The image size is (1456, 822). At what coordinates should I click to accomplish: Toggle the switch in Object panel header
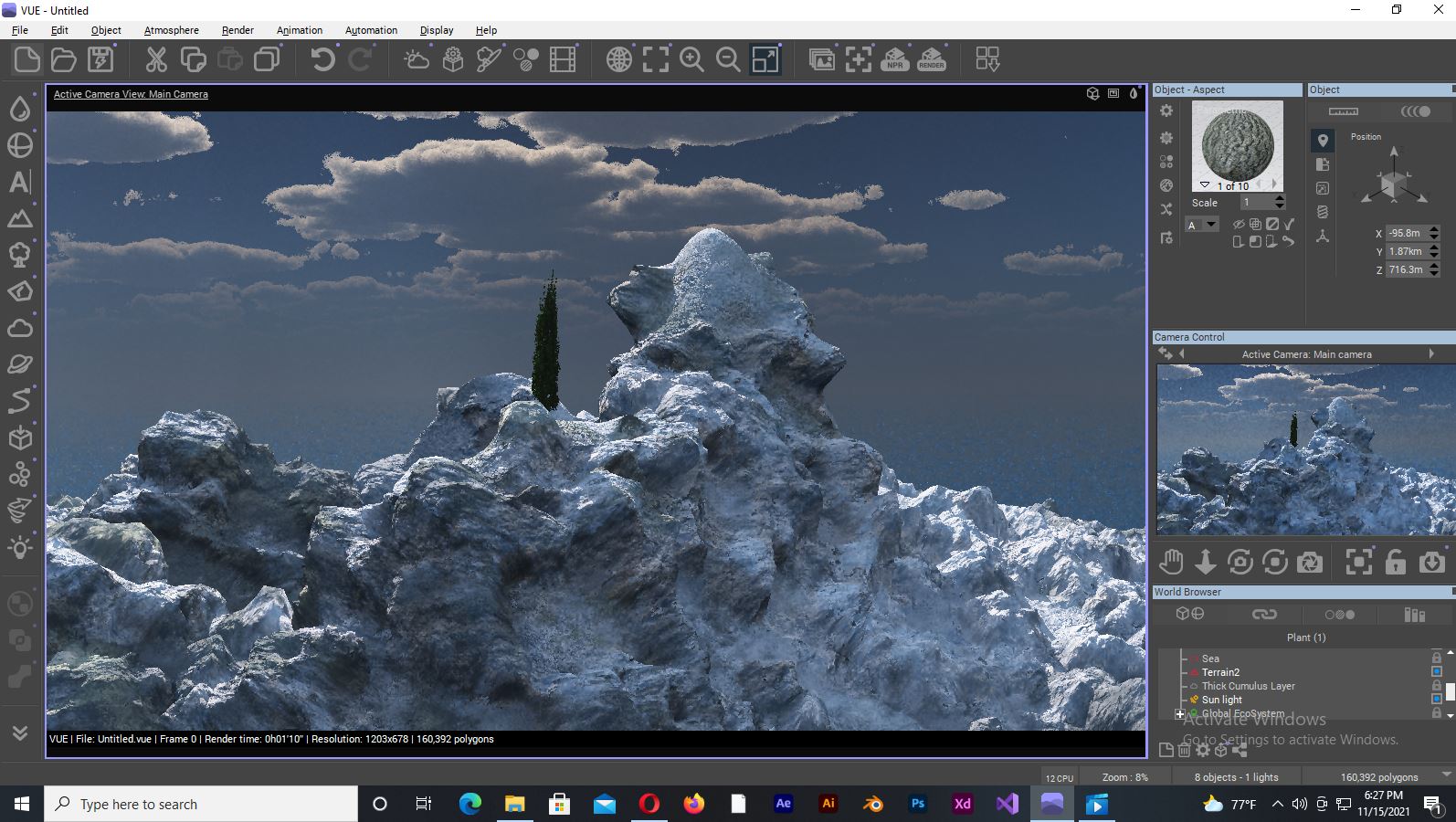[x=1416, y=111]
